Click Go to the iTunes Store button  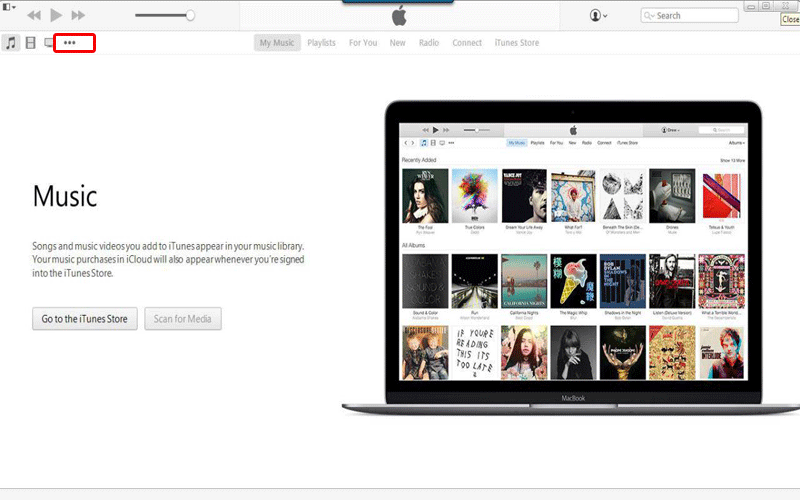tap(85, 319)
